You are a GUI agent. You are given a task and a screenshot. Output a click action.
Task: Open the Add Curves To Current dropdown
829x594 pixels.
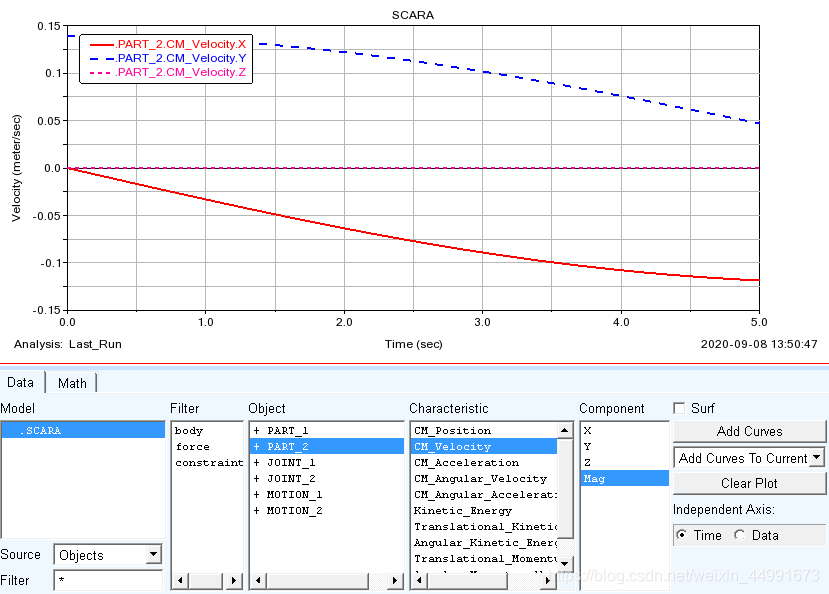816,458
